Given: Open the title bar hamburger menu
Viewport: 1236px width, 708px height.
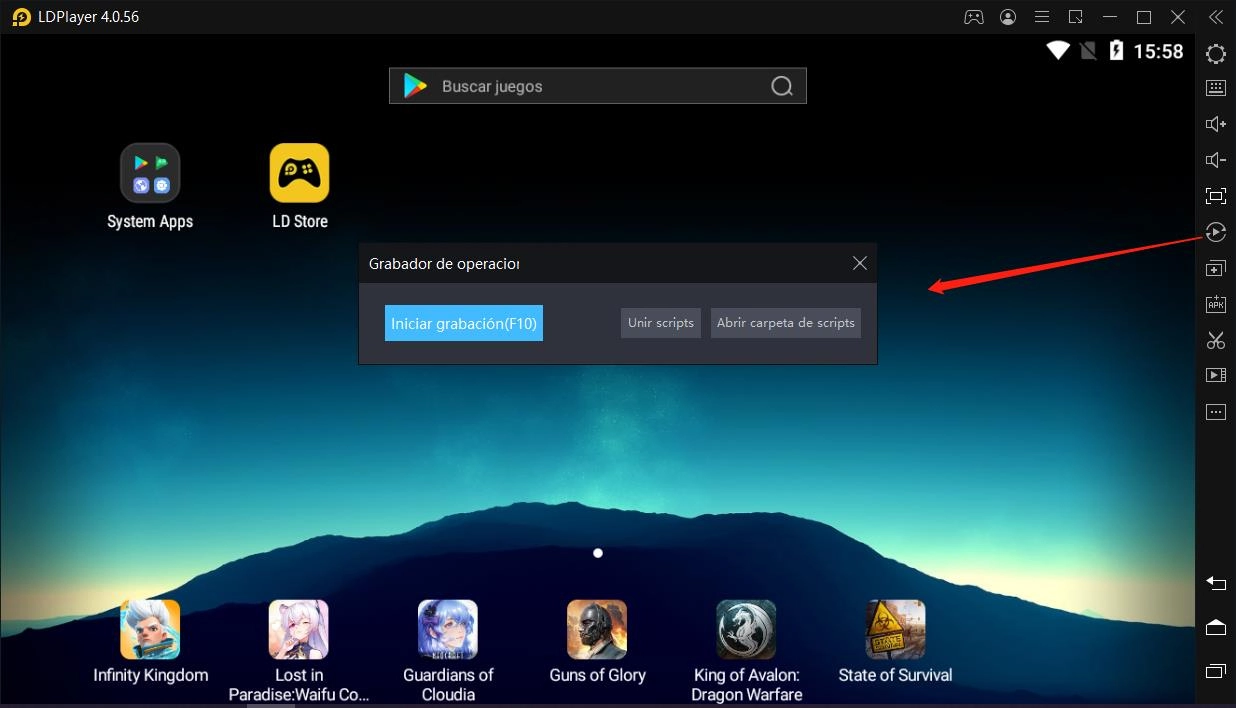Looking at the screenshot, I should pyautogui.click(x=1042, y=17).
